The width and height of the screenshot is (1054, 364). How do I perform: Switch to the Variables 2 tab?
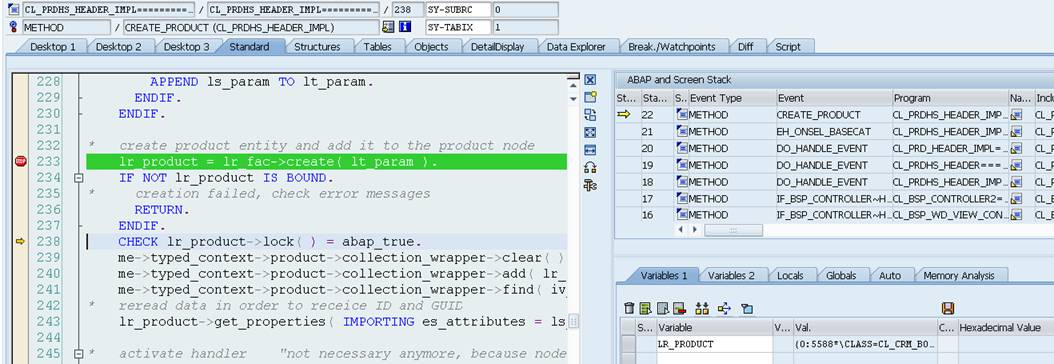(731, 275)
